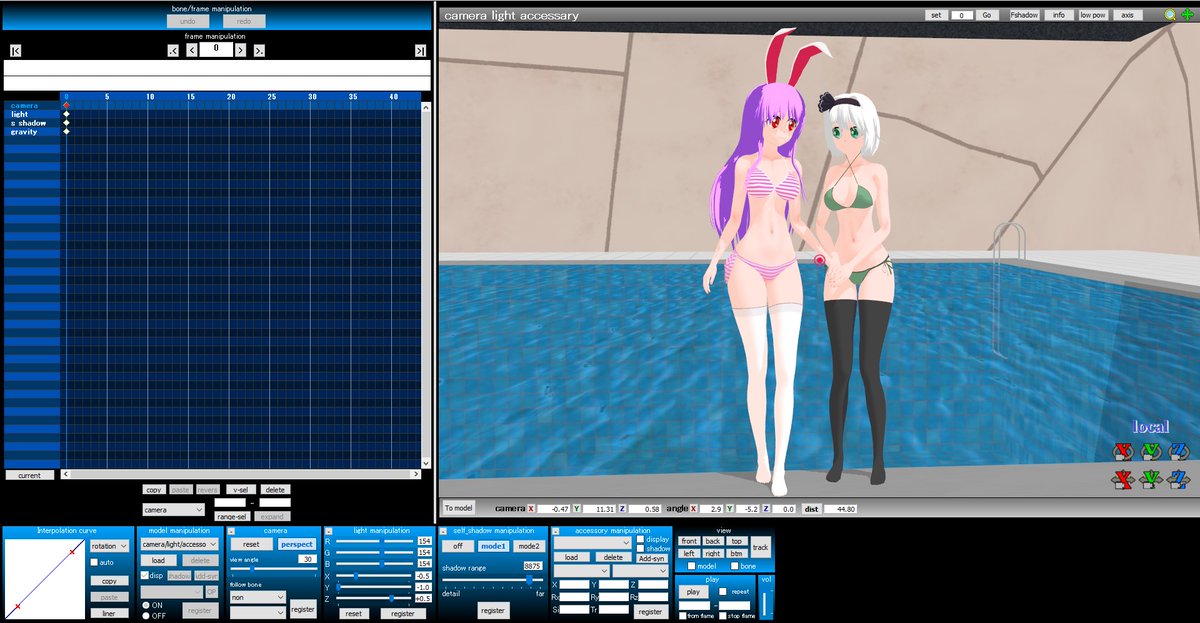Click the green Y rotation axis icon
The image size is (1200, 623).
click(x=1152, y=451)
